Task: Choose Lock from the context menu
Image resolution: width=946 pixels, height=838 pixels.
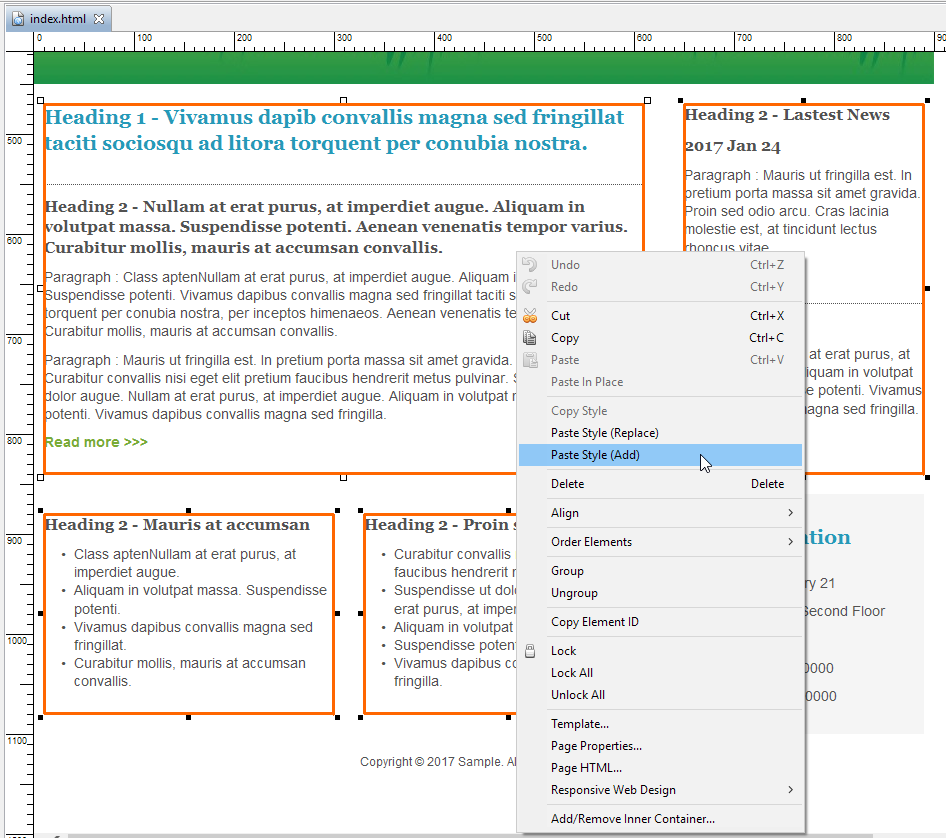Action: coord(661,651)
